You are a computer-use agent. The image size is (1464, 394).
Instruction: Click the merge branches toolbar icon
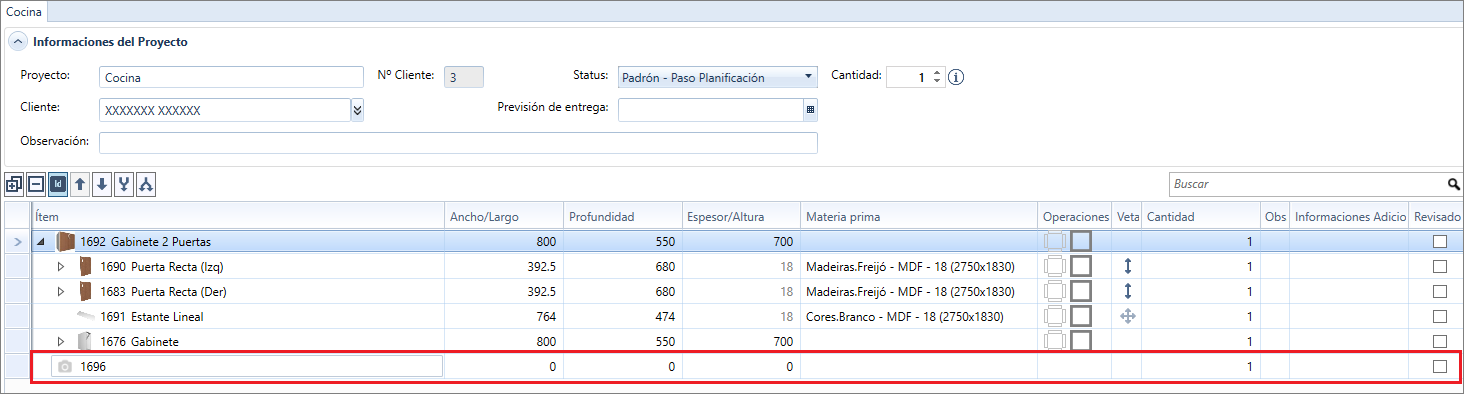coord(124,185)
